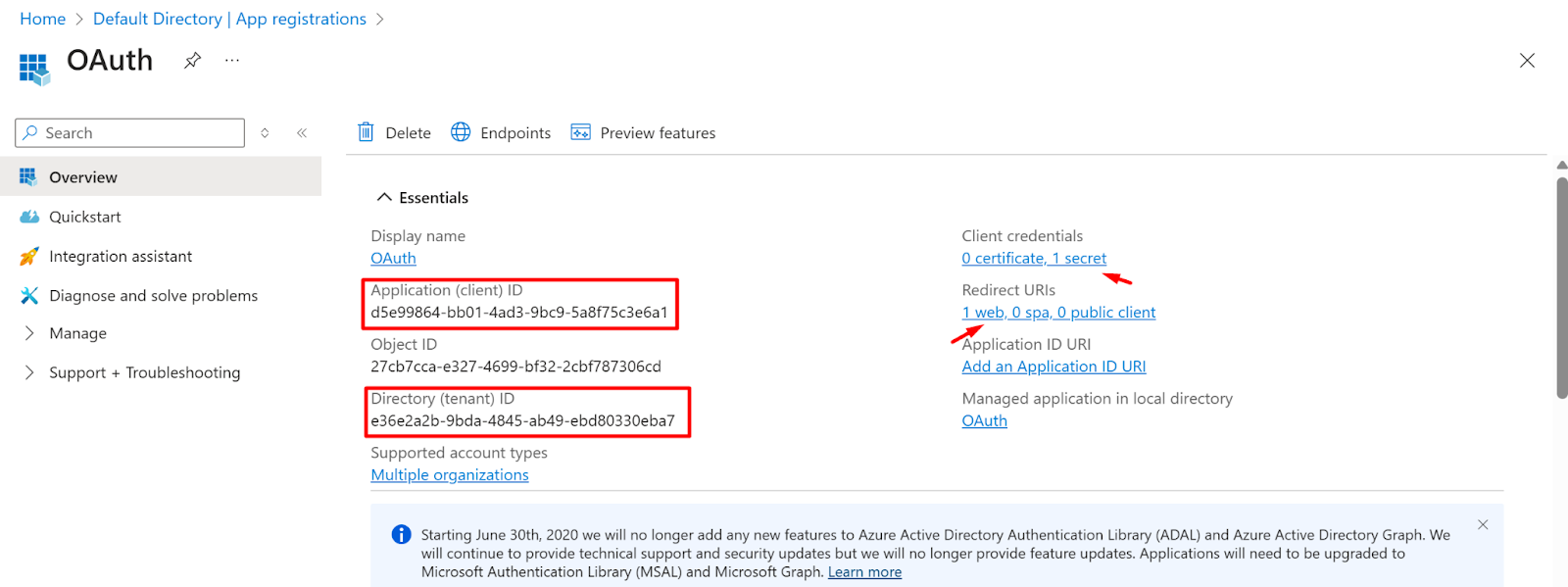Image resolution: width=1568 pixels, height=587 pixels.
Task: Open the Preview features icon
Action: [x=581, y=132]
